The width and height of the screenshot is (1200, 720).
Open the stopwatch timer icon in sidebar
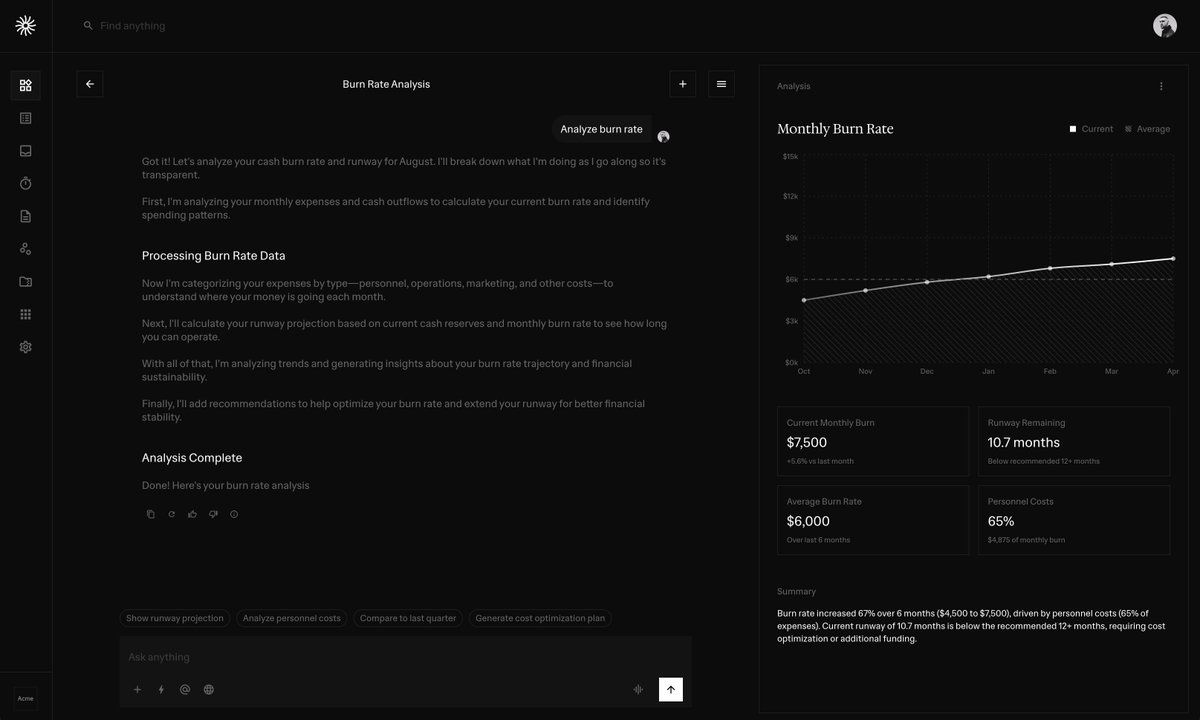click(x=26, y=183)
